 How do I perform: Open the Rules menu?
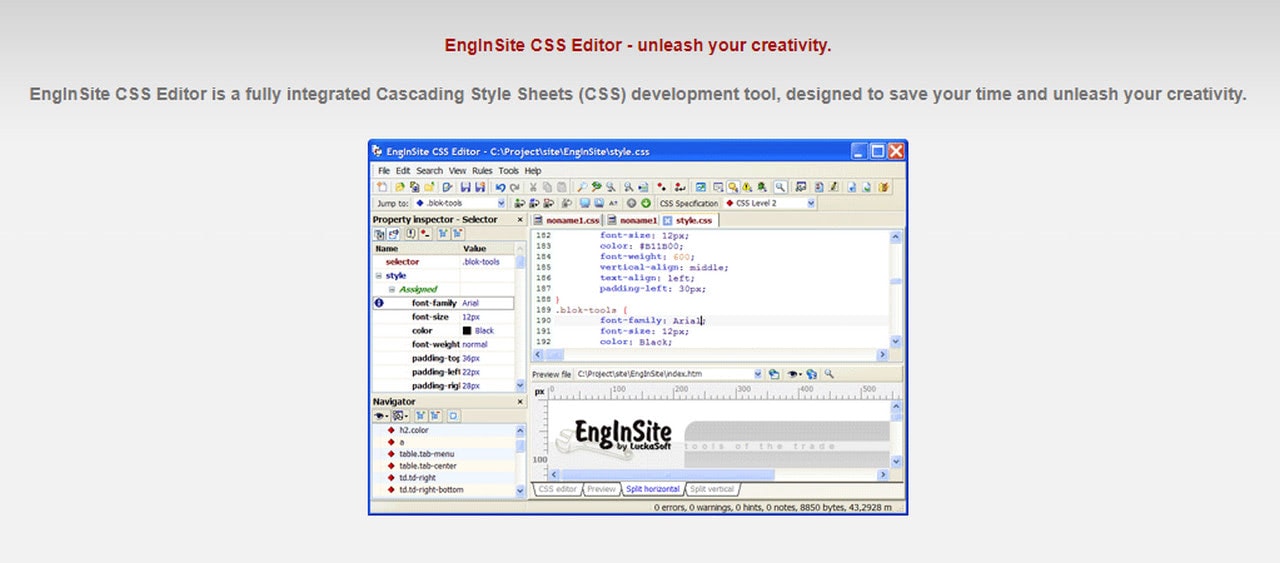(483, 171)
